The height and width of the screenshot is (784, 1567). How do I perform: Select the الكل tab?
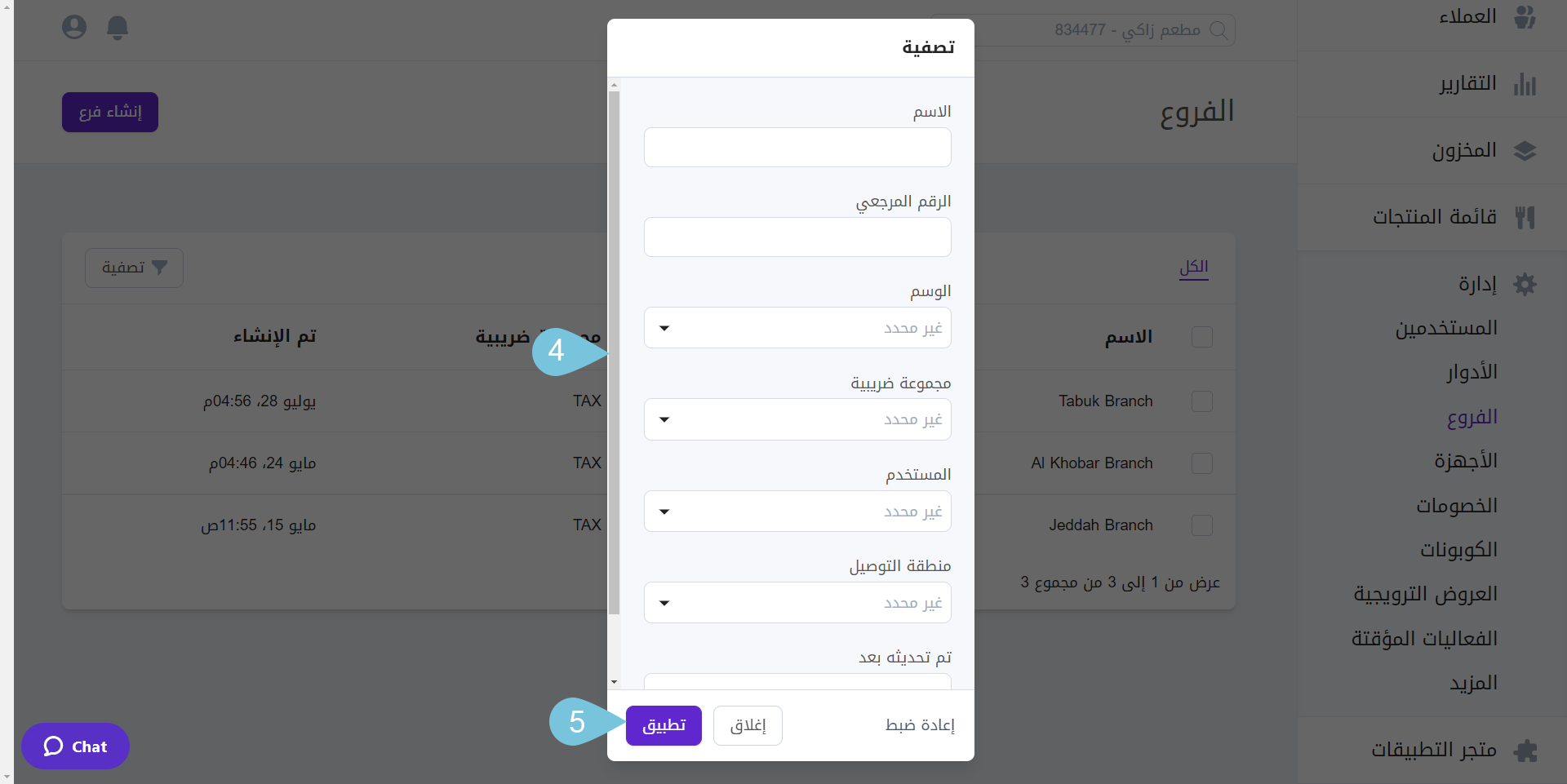click(x=1194, y=267)
